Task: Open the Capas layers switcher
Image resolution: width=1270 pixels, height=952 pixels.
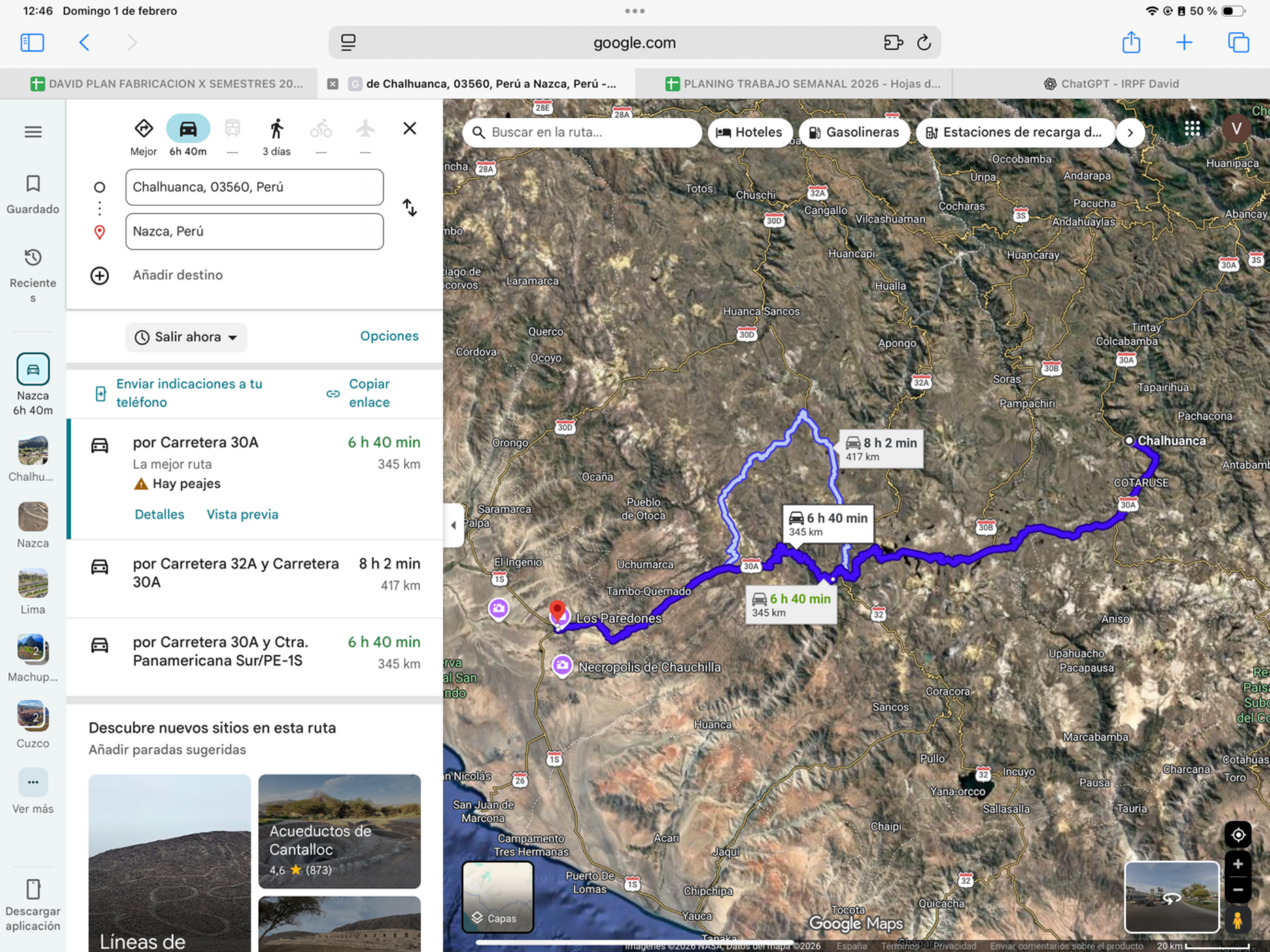Action: [497, 896]
